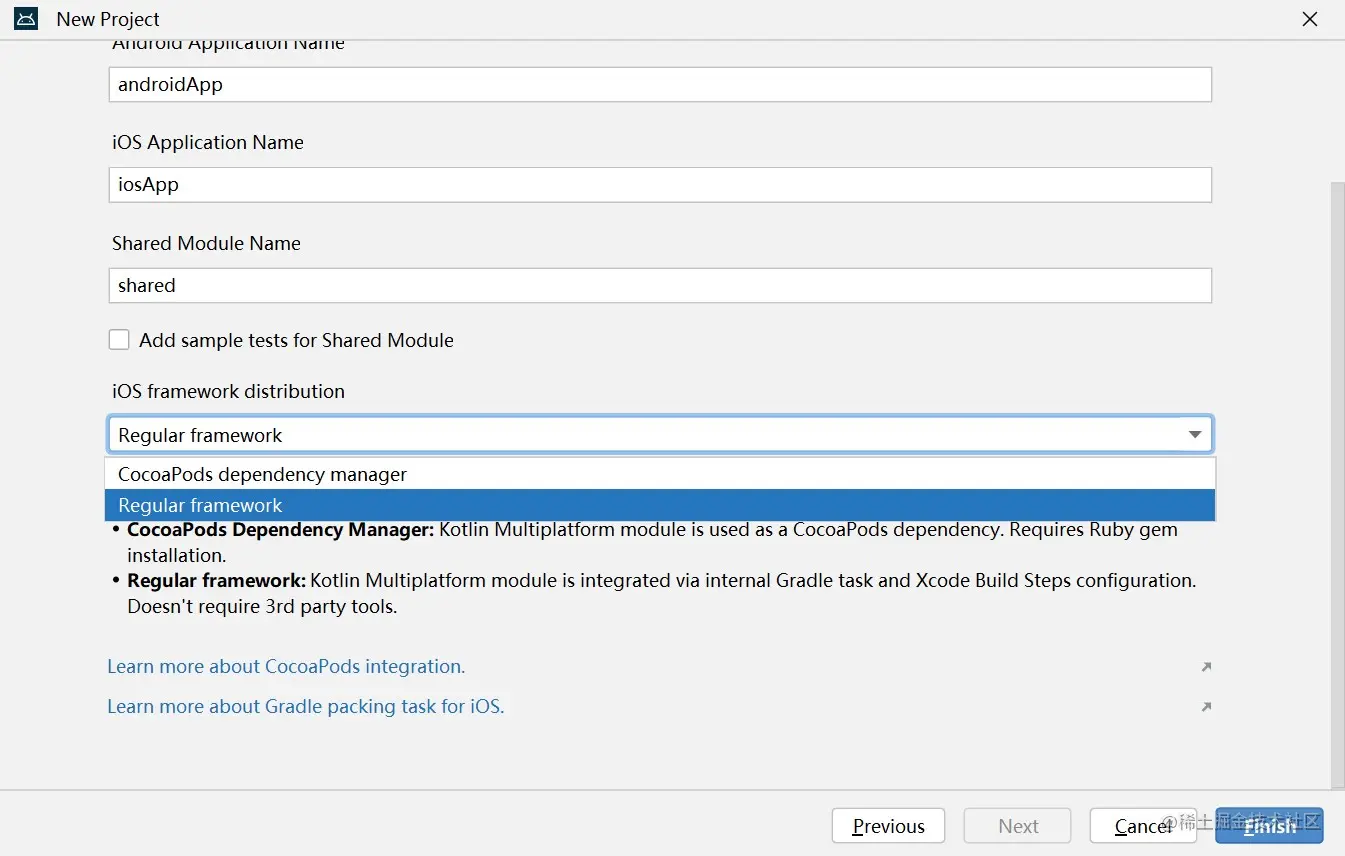
Task: Choose CocoaPods dependency manager option
Action: click(262, 474)
